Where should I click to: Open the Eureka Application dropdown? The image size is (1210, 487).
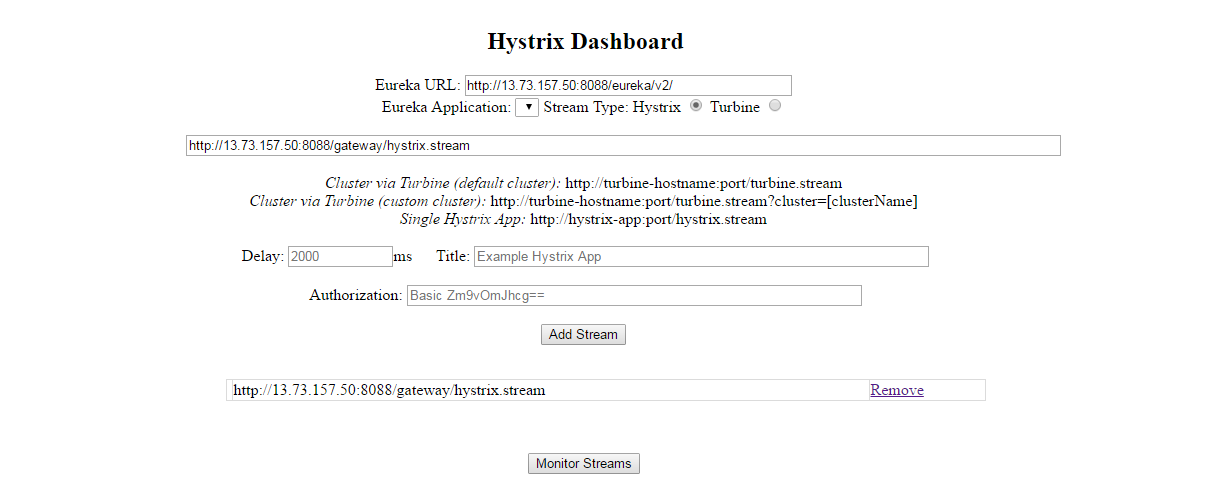(527, 107)
